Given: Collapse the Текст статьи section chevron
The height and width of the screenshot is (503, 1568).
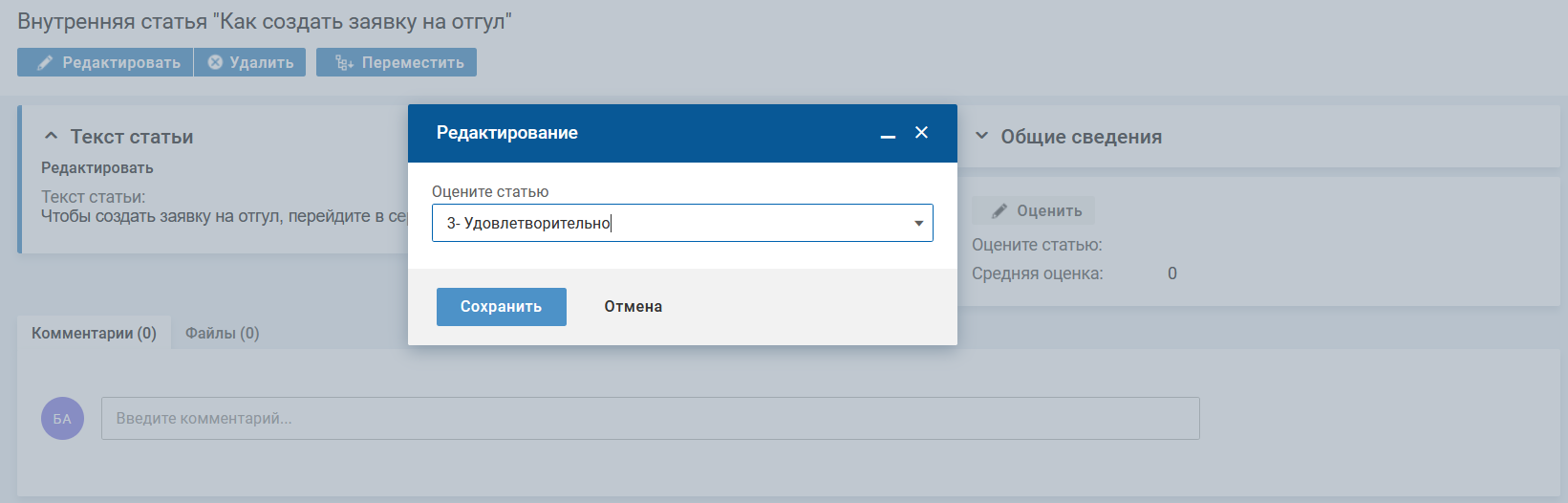Looking at the screenshot, I should (x=52, y=136).
